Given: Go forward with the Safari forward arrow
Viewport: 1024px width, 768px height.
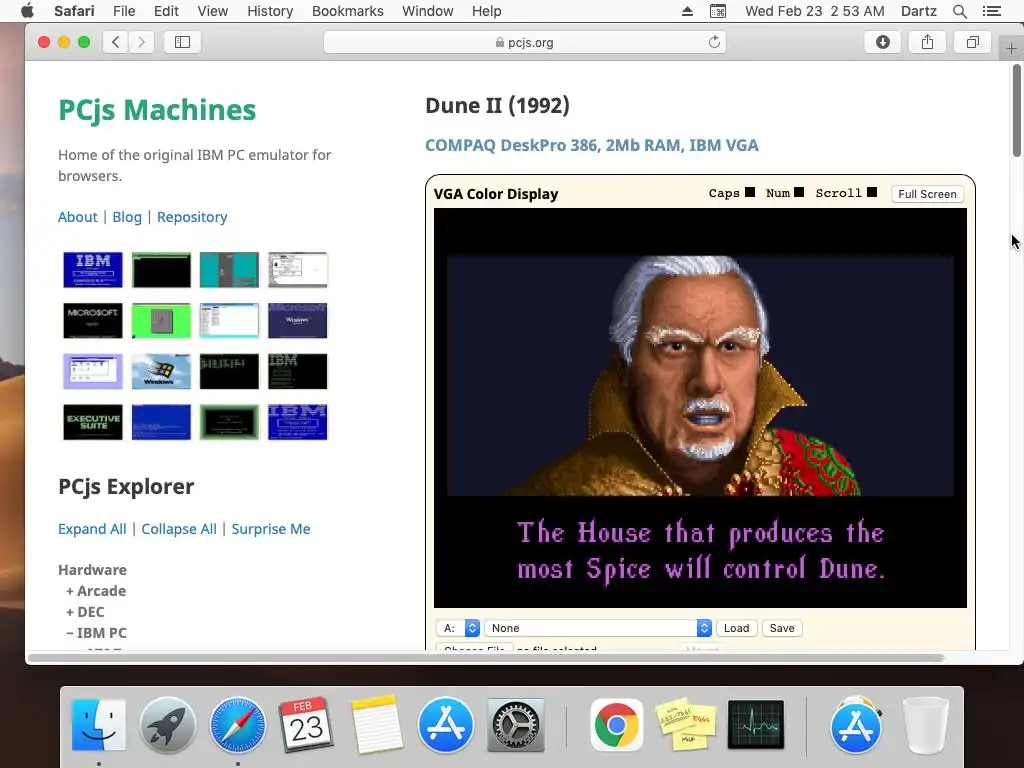Looking at the screenshot, I should pos(141,42).
